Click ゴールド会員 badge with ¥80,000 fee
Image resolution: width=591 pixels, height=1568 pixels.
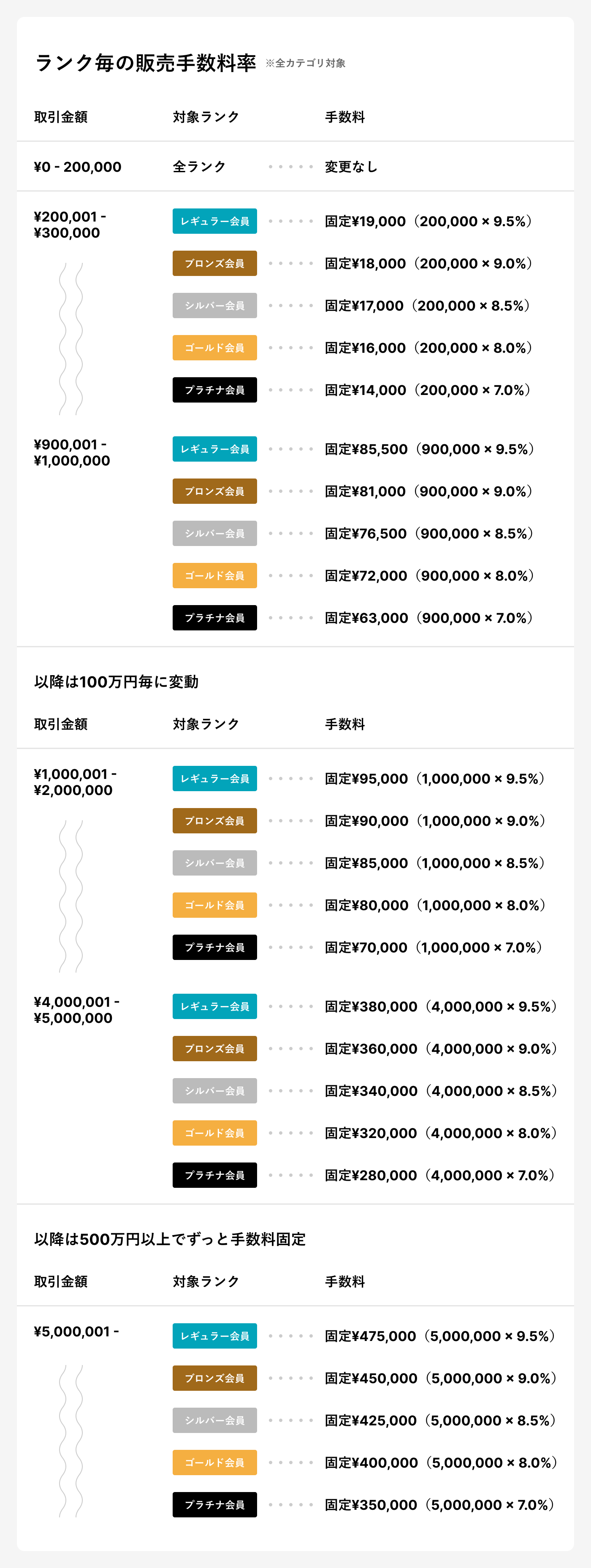coord(214,905)
